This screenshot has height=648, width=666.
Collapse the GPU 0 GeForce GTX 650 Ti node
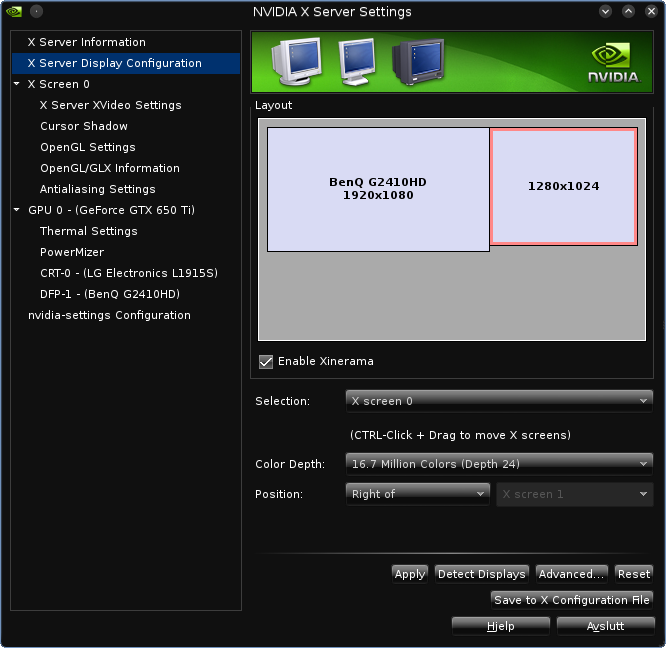[17, 209]
